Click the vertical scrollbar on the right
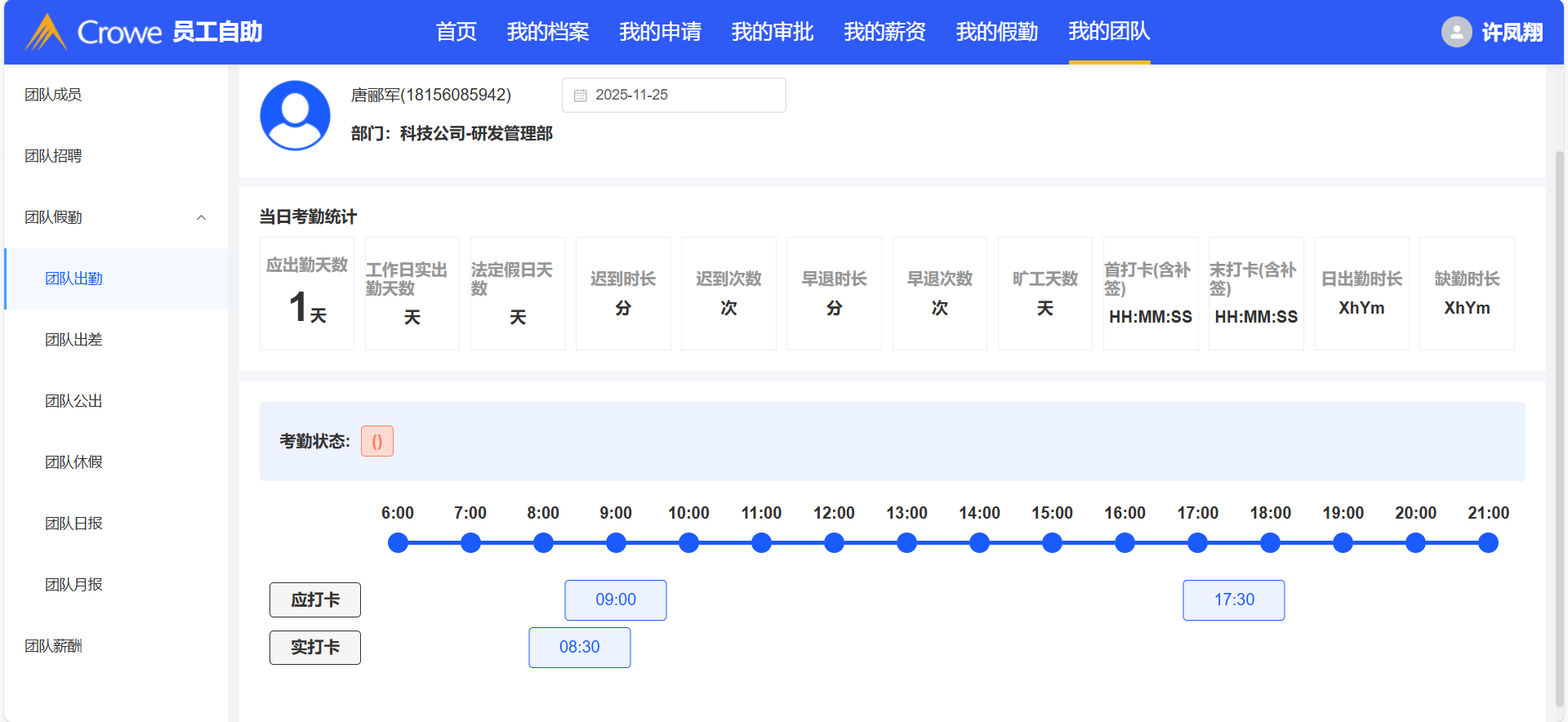The height and width of the screenshot is (722, 1568). (x=1559, y=408)
